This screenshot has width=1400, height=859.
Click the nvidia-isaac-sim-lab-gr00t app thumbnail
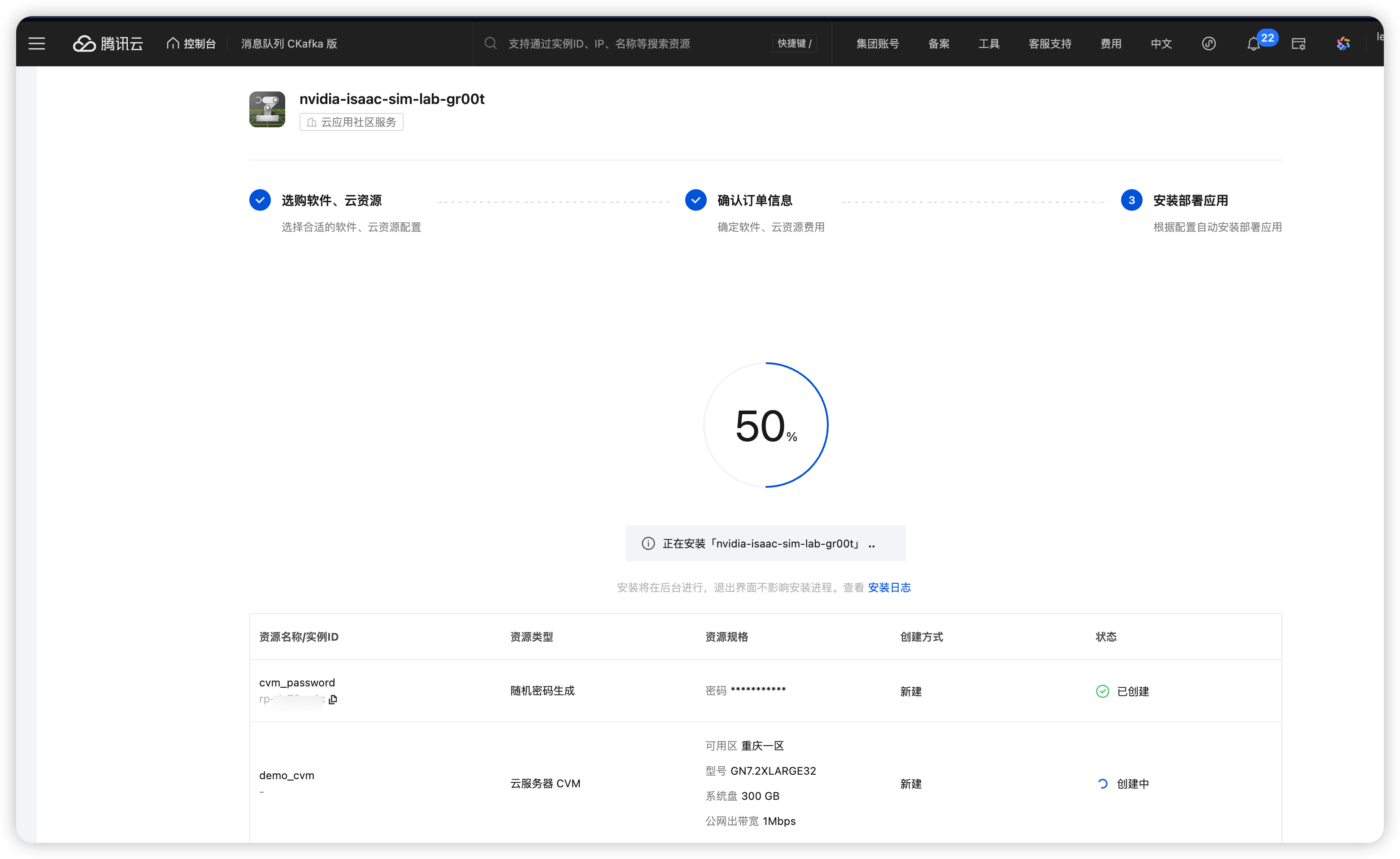(x=267, y=109)
